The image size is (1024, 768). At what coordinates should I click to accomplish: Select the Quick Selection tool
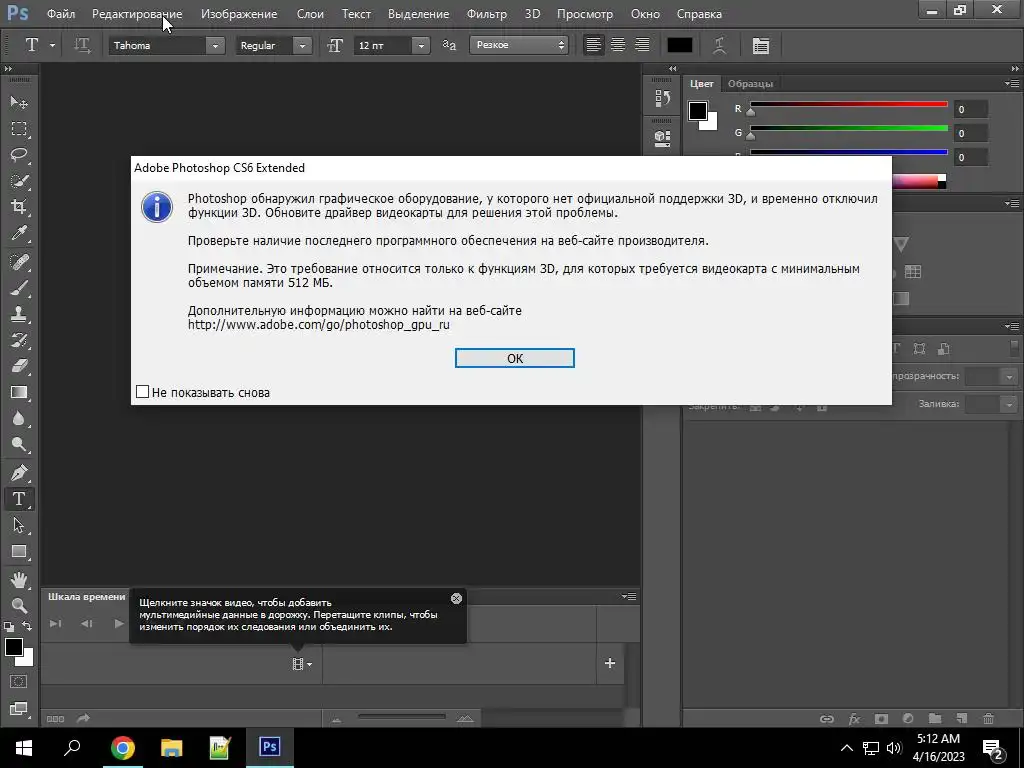(18, 181)
